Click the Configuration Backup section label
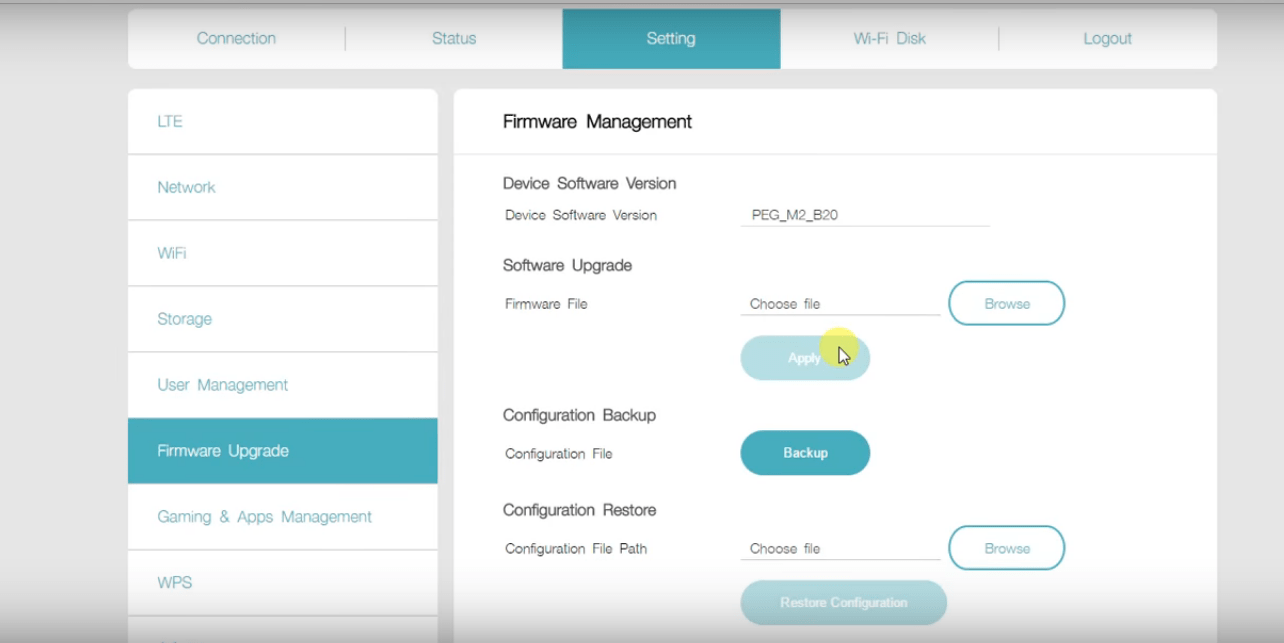The width and height of the screenshot is (1284, 643). coord(579,415)
